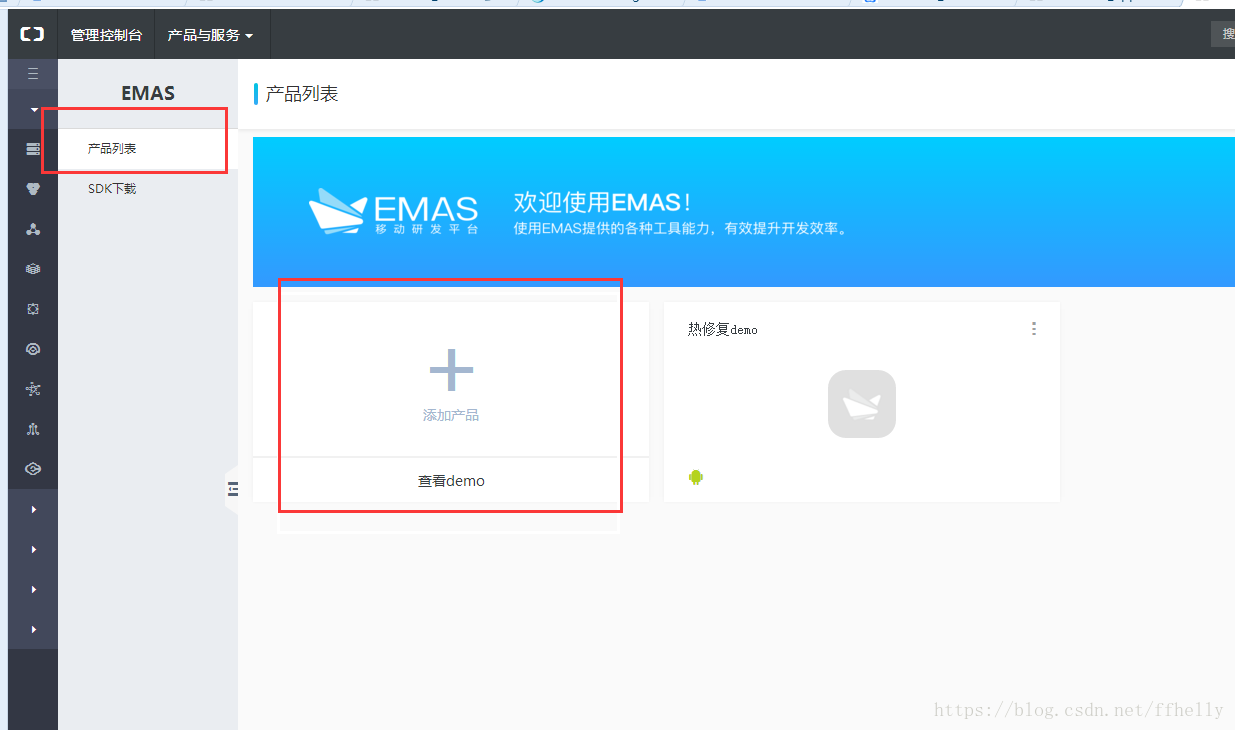Click the 热修复demo app icon thumbnail
Viewport: 1235px width, 730px height.
point(862,404)
